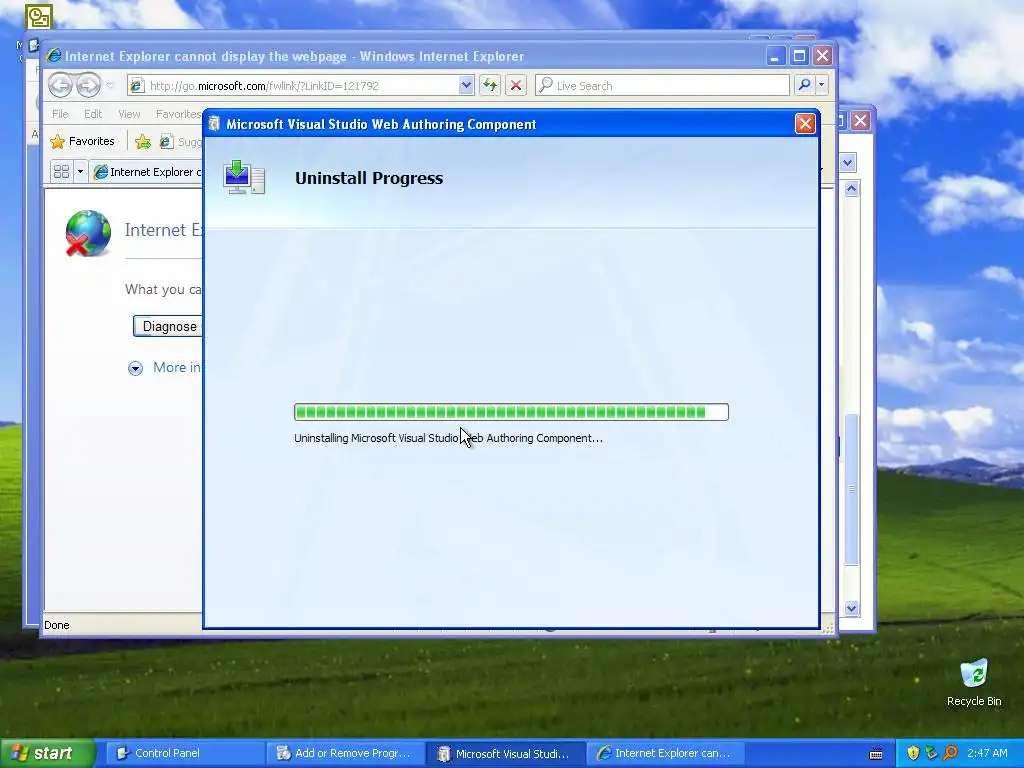The width and height of the screenshot is (1024, 768).
Task: Open the File menu in Internet Explorer
Action: [60, 114]
